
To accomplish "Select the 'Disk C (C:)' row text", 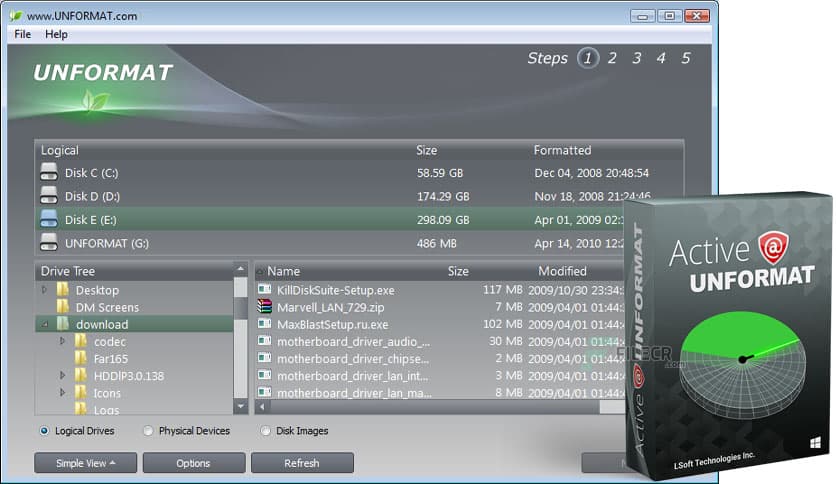I will pyautogui.click(x=92, y=173).
